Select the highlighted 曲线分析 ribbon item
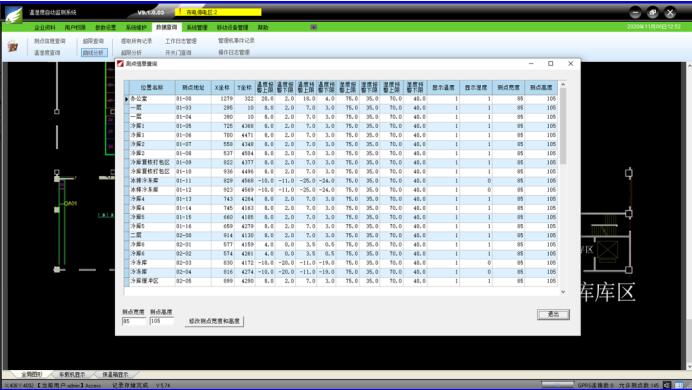This screenshot has height=390, width=692. pyautogui.click(x=94, y=52)
